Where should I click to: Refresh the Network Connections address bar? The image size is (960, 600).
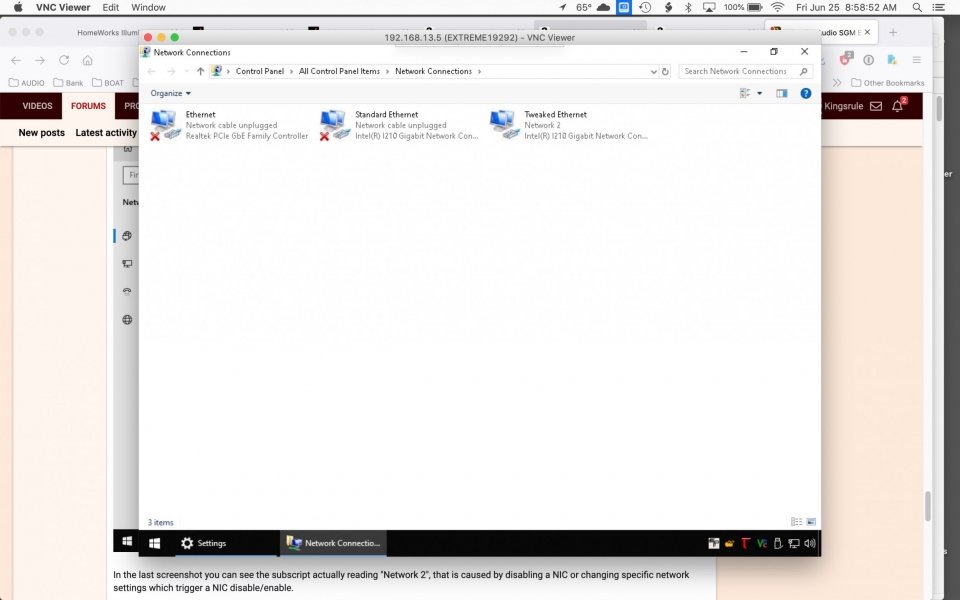tap(666, 72)
